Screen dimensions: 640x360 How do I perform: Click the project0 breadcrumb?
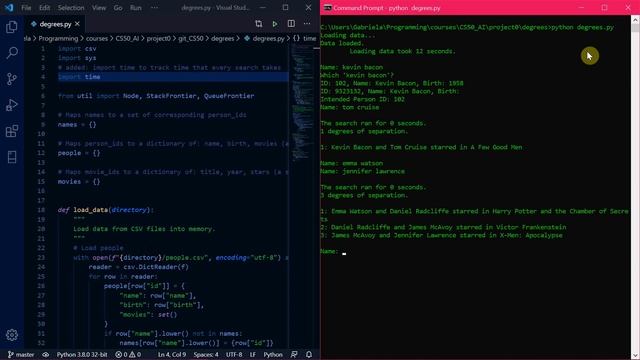[158, 38]
